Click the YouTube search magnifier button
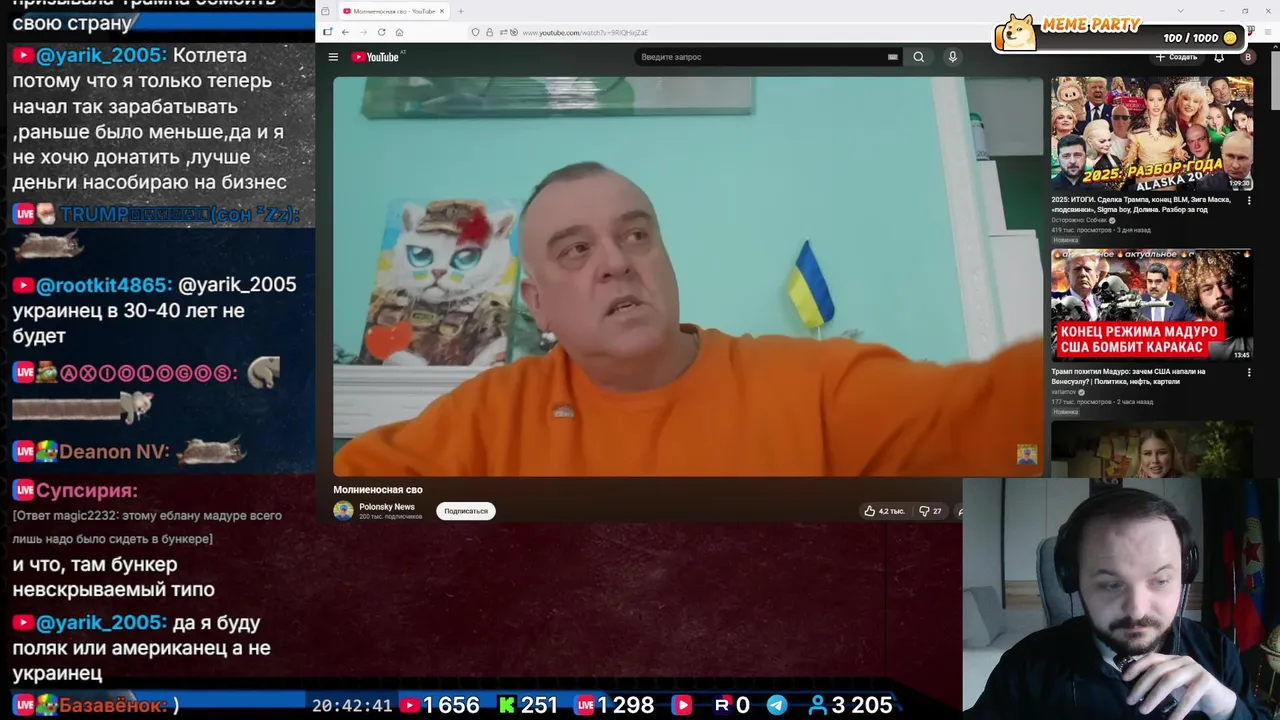This screenshot has width=1280, height=720. click(x=918, y=57)
